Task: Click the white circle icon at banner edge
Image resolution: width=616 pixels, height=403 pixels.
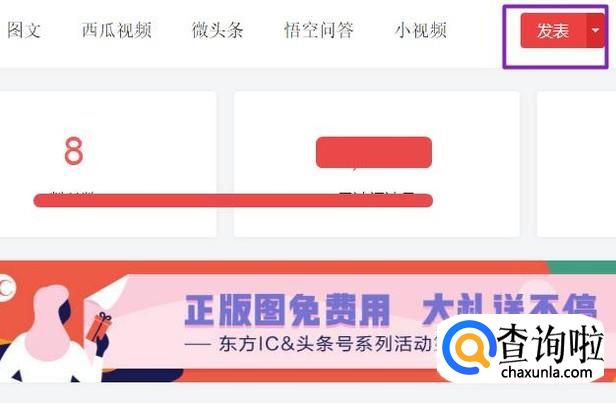Action: [x=7, y=288]
